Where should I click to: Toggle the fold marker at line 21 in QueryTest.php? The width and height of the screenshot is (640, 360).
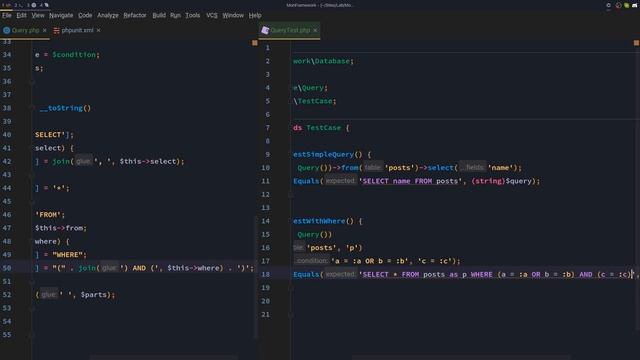[x=291, y=315]
